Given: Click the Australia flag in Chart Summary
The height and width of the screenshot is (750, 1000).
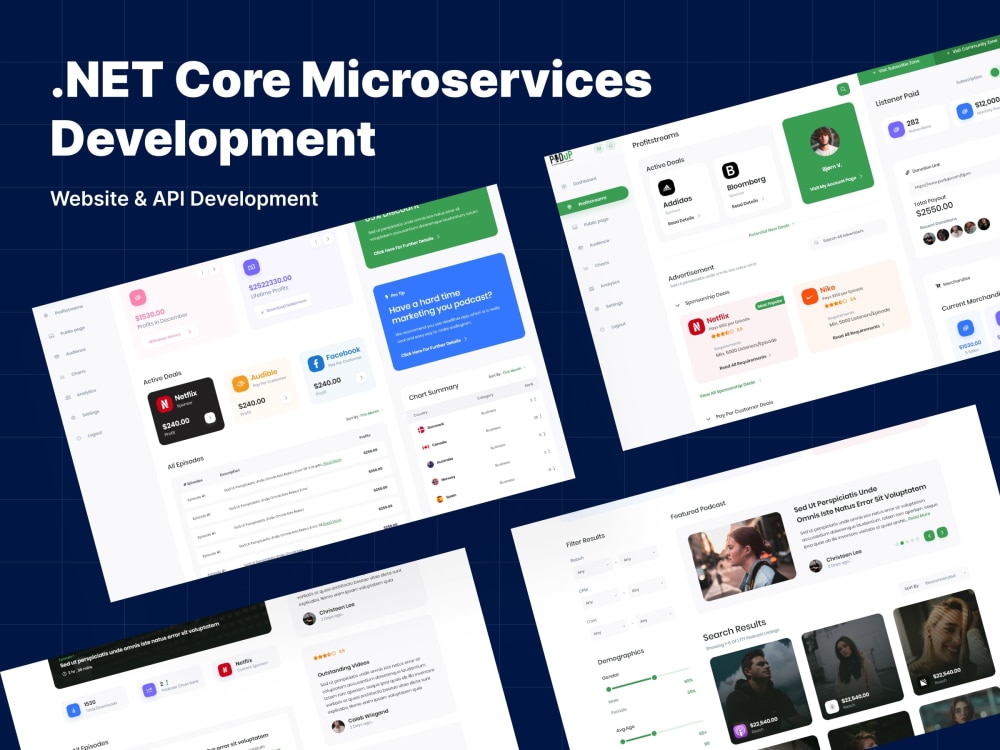Looking at the screenshot, I should coord(430,464).
